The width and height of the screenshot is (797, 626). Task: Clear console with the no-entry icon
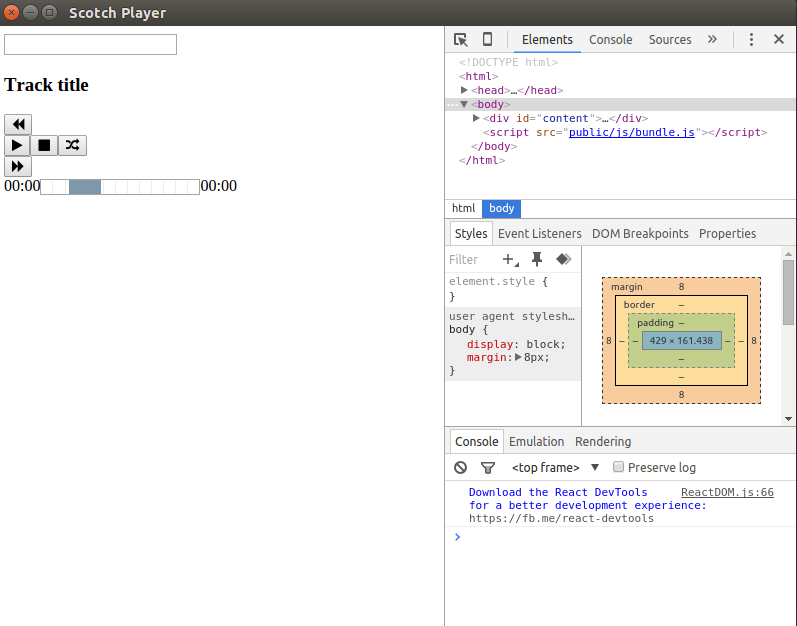pyautogui.click(x=461, y=467)
